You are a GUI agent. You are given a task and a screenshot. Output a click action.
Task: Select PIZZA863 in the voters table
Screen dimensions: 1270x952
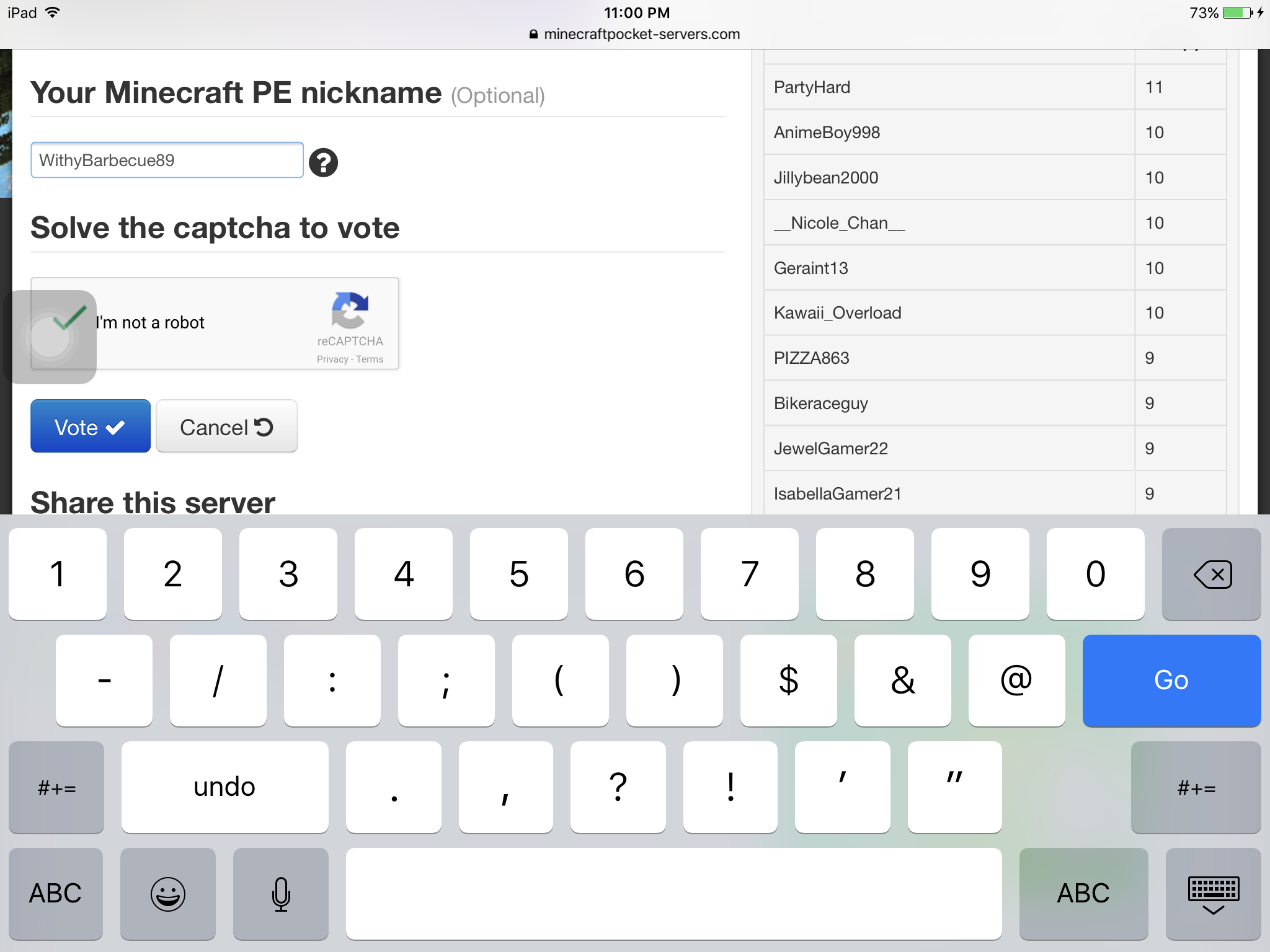pos(811,358)
